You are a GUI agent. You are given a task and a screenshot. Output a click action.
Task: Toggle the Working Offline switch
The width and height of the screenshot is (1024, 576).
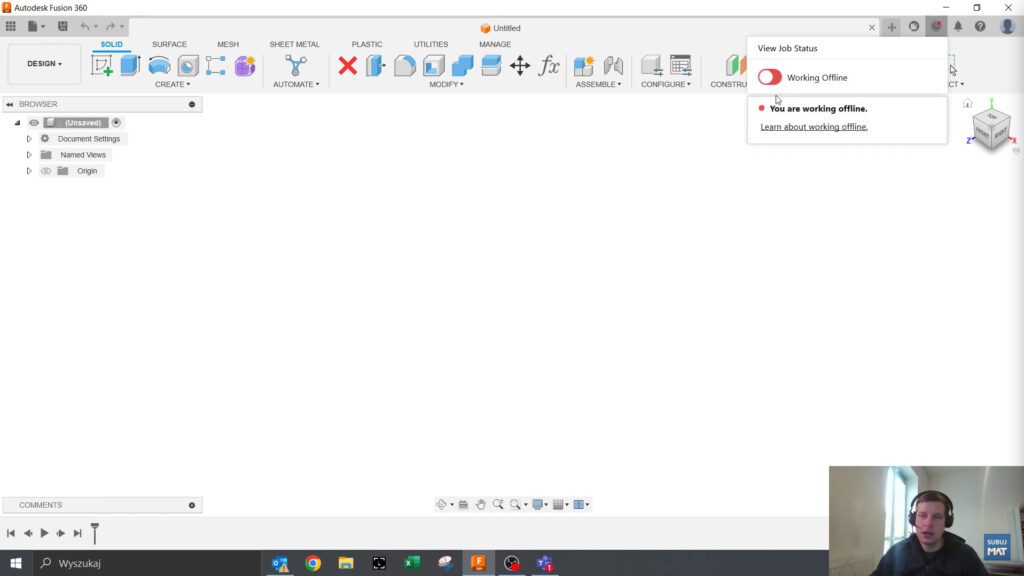tap(770, 77)
